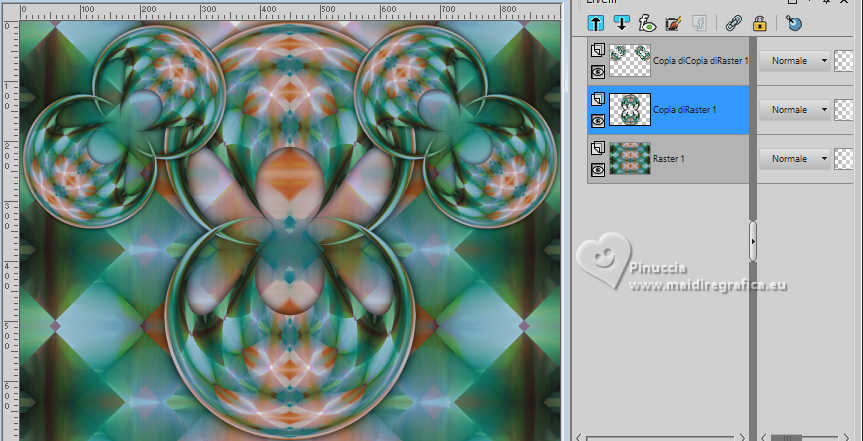Click transparency swatch on Copia diCopia diRaster 1 row

(x=844, y=61)
